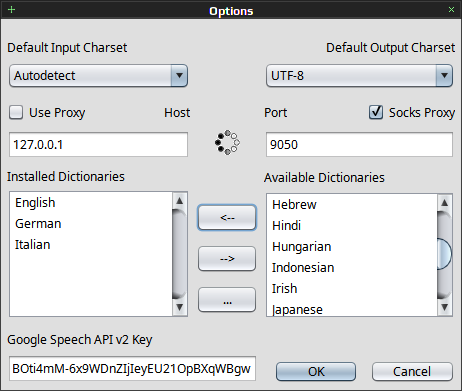Focus the Host field containing 127.0.0.1
This screenshot has width=462, height=391.
pyautogui.click(x=98, y=144)
